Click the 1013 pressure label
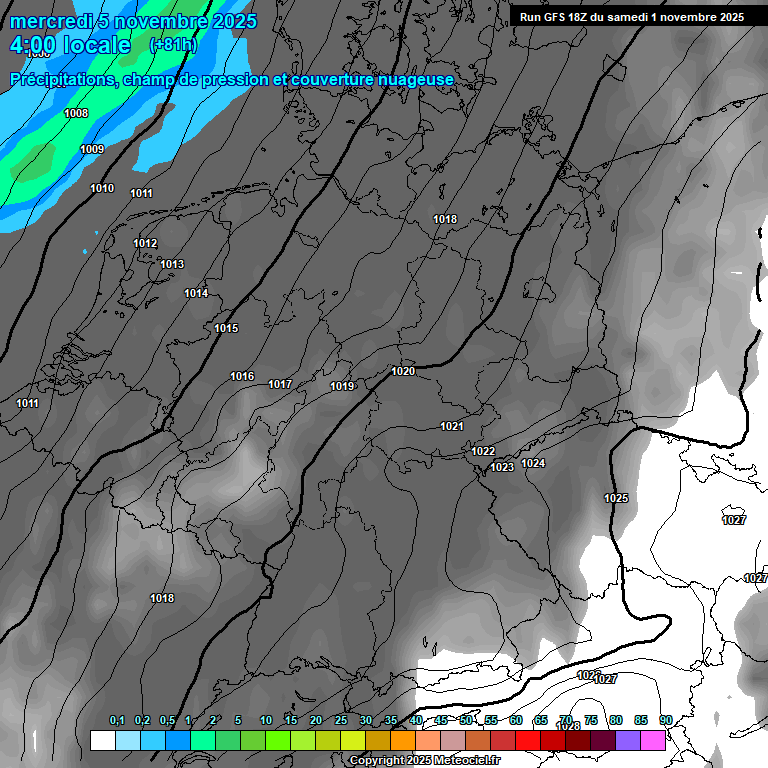 (172, 264)
